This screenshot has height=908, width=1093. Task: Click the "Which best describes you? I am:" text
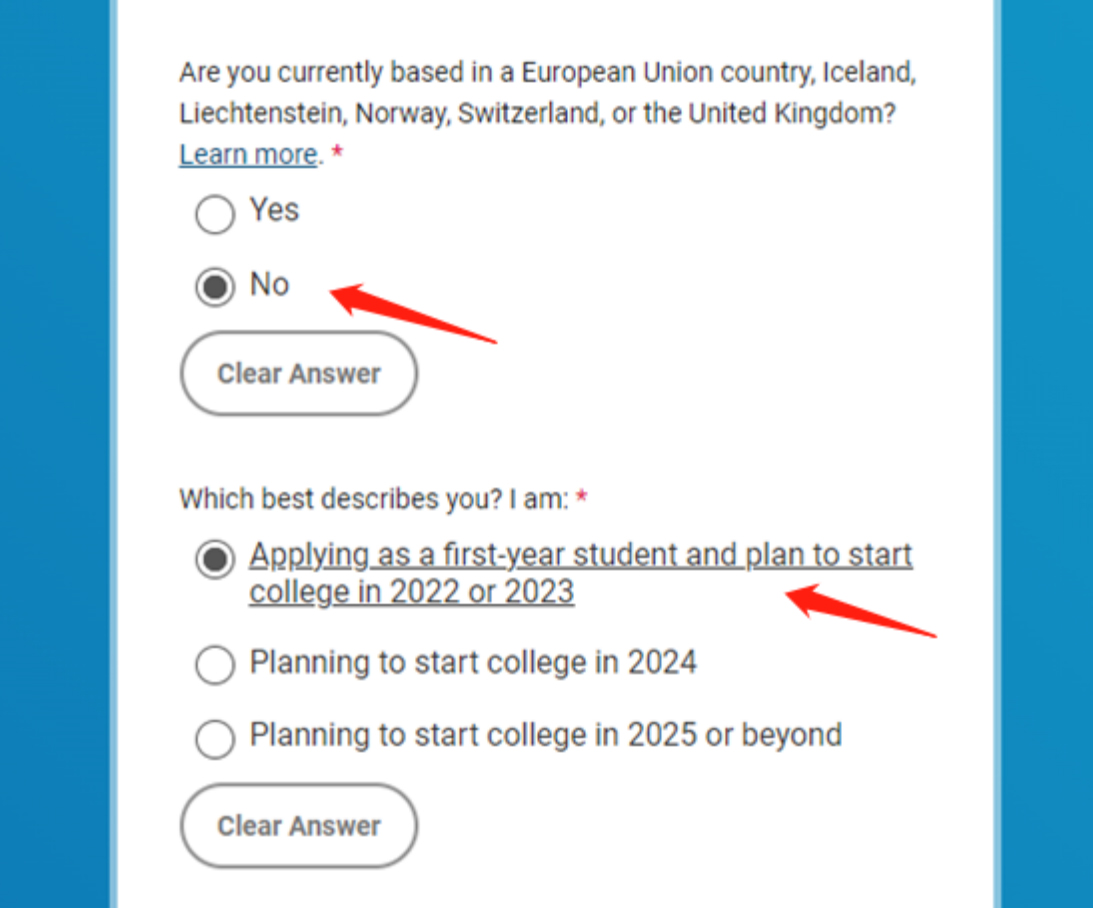(x=373, y=498)
